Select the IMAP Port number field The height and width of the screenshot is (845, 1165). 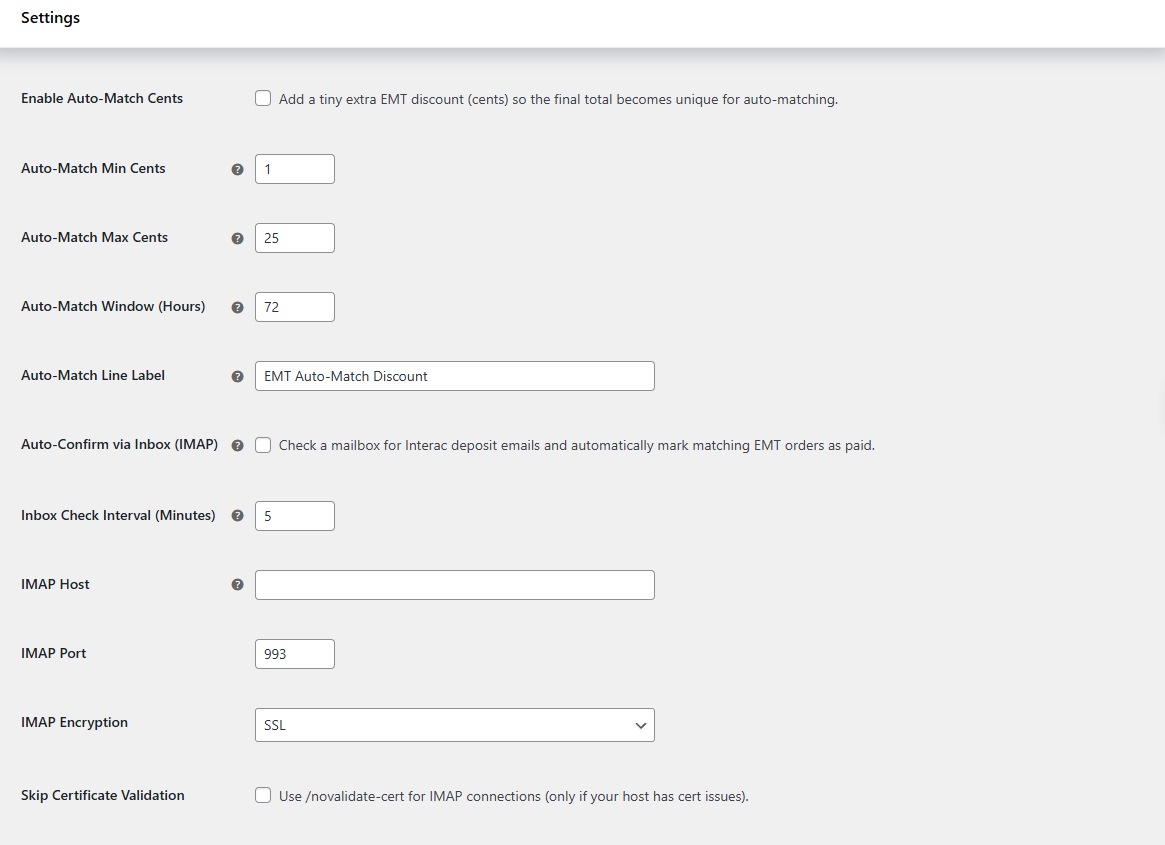(294, 654)
